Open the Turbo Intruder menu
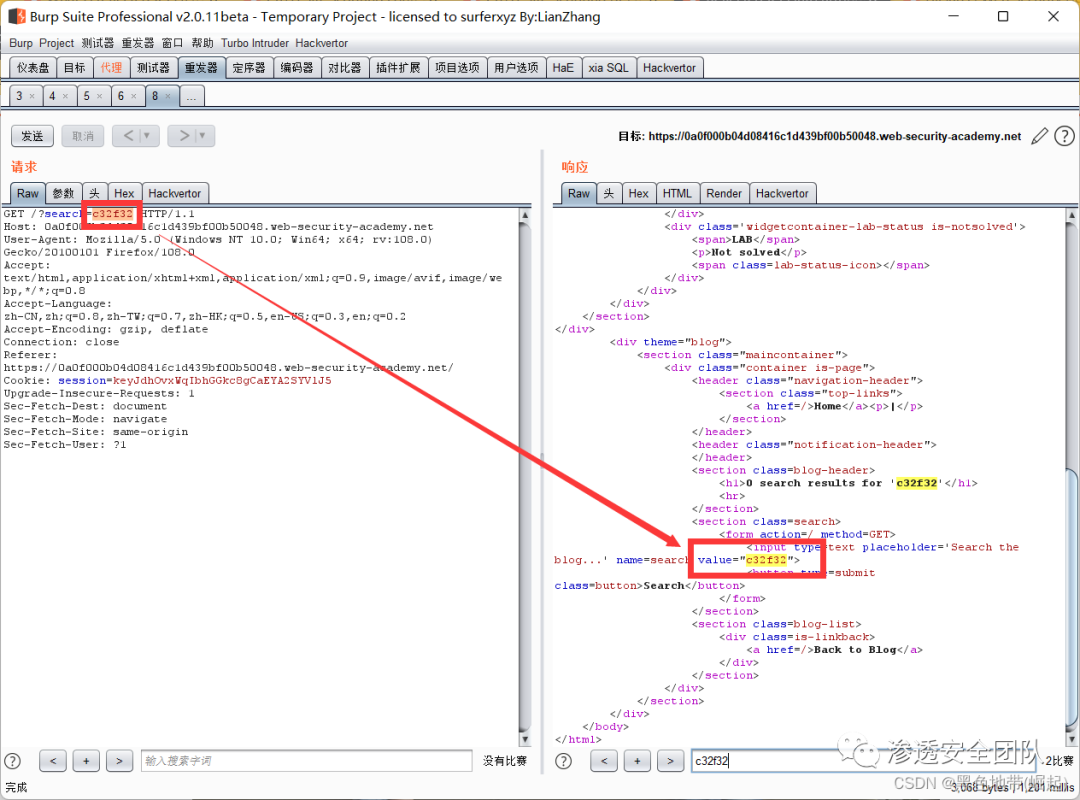 pos(255,43)
